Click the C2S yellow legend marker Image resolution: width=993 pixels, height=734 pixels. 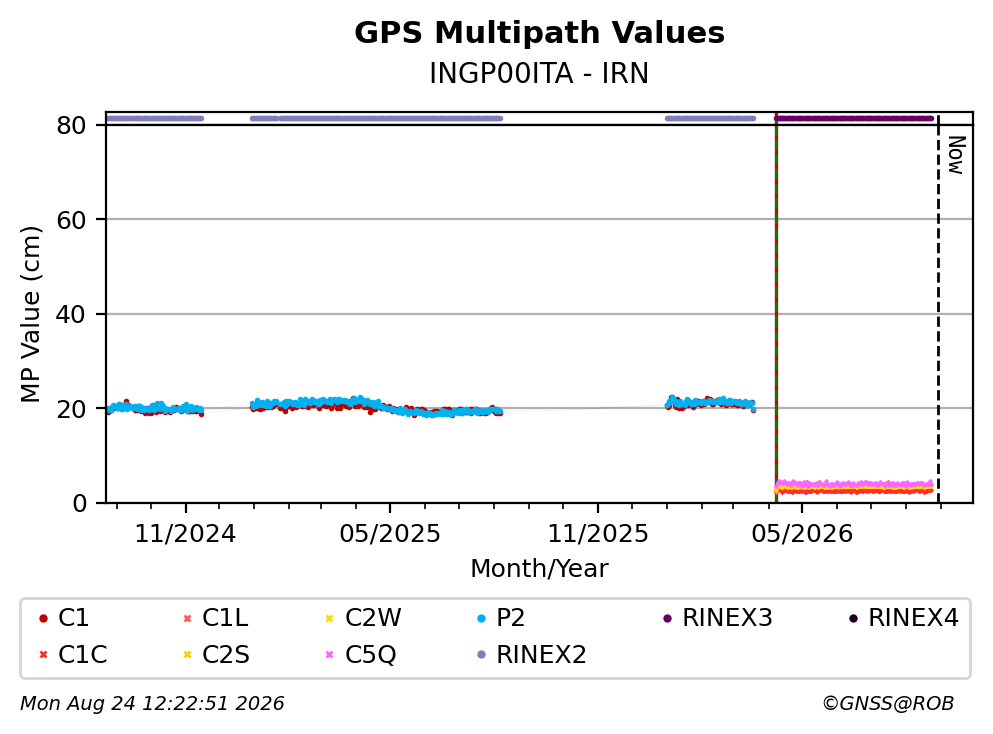tap(187, 655)
